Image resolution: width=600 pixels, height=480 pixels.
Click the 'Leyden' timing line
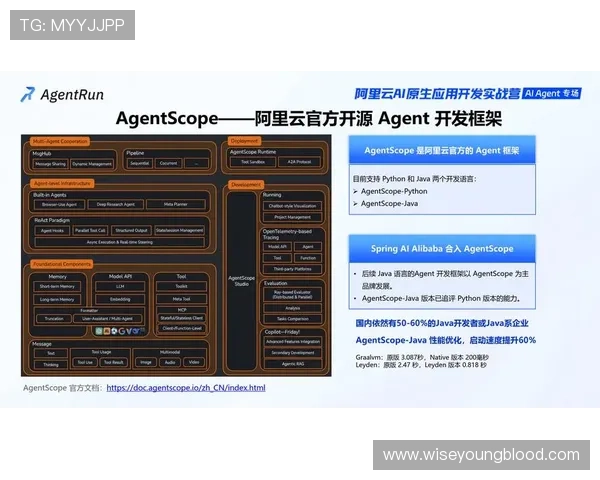[421, 365]
